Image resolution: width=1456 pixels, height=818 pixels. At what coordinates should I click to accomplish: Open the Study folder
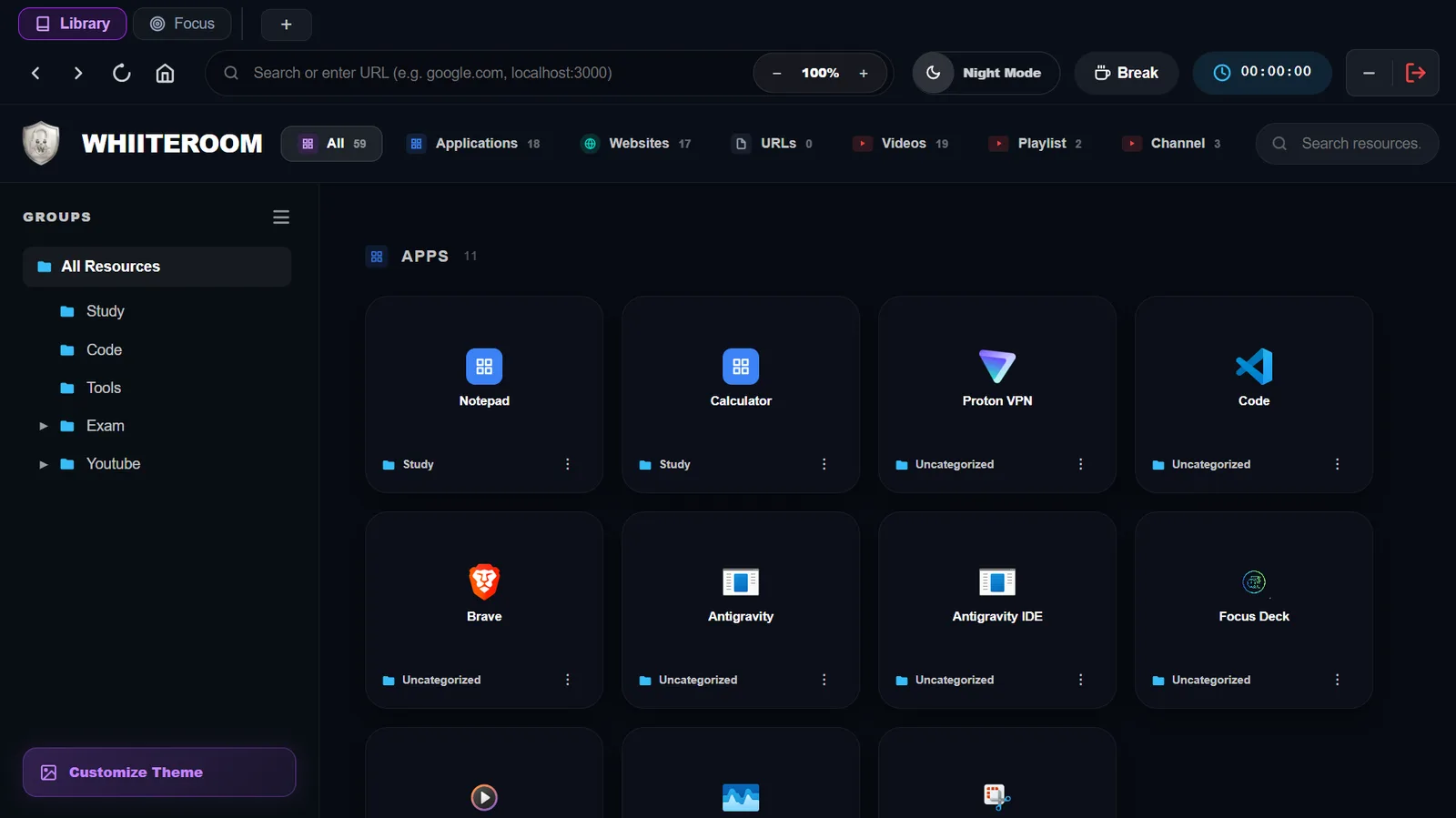click(105, 311)
